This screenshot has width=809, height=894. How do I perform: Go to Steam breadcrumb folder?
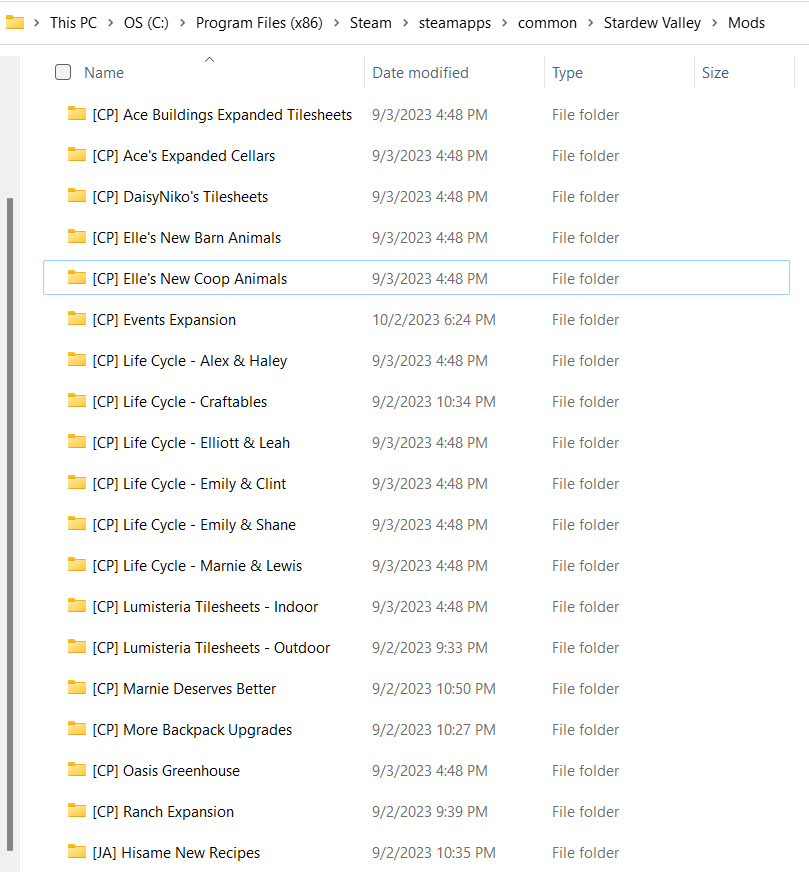371,23
